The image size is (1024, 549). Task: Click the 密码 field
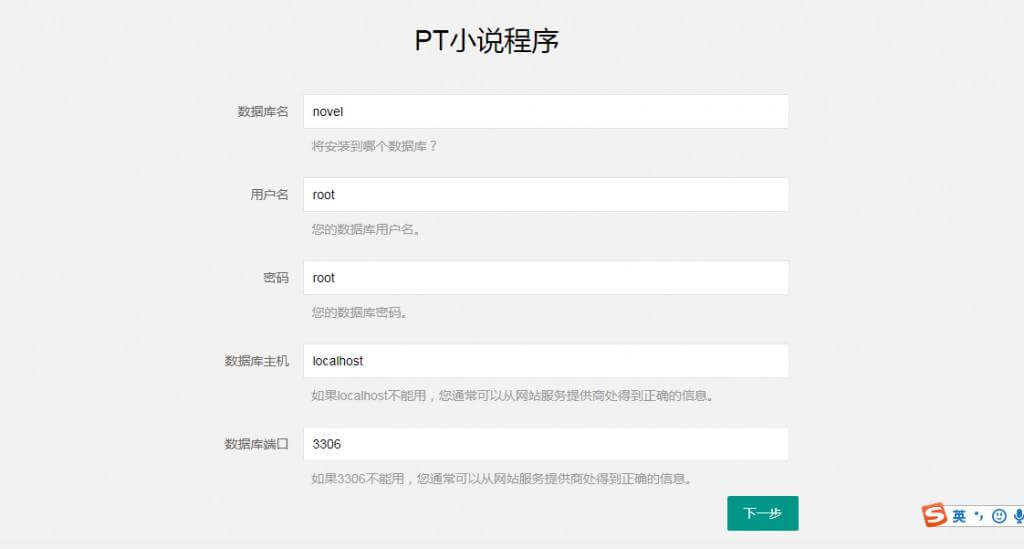[545, 277]
